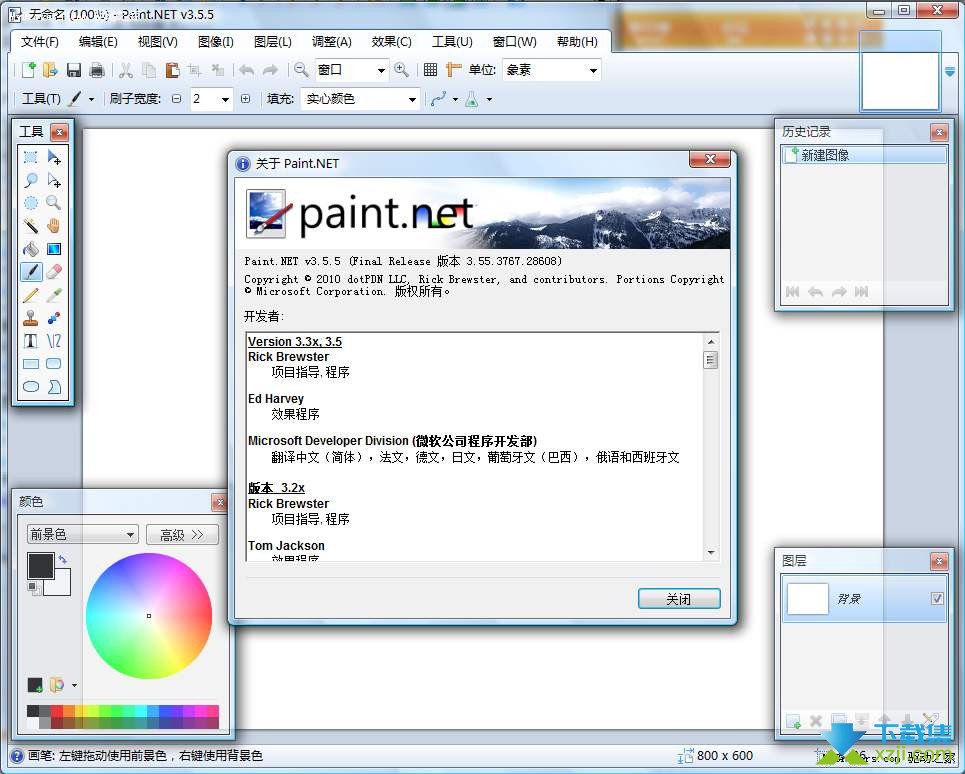Screen dimensions: 965x774
Task: Select the Gradient tool
Action: coord(54,249)
